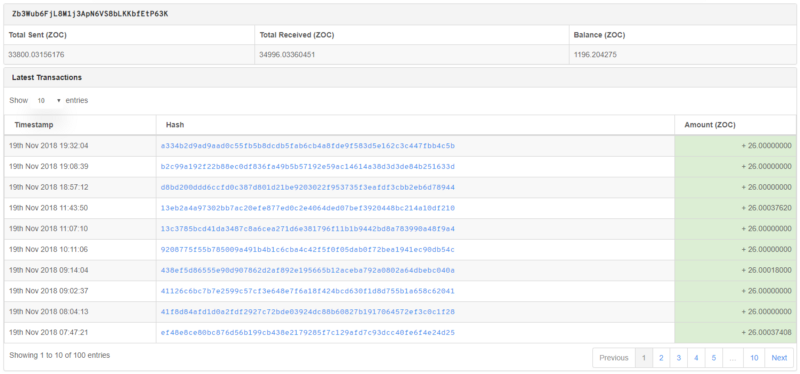Click the Total Sent value 33800.03156176
Image resolution: width=800 pixels, height=374 pixels.
point(36,54)
